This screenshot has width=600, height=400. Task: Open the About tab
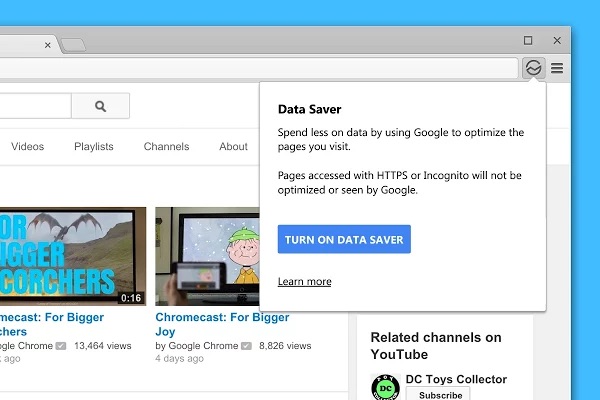[233, 147]
